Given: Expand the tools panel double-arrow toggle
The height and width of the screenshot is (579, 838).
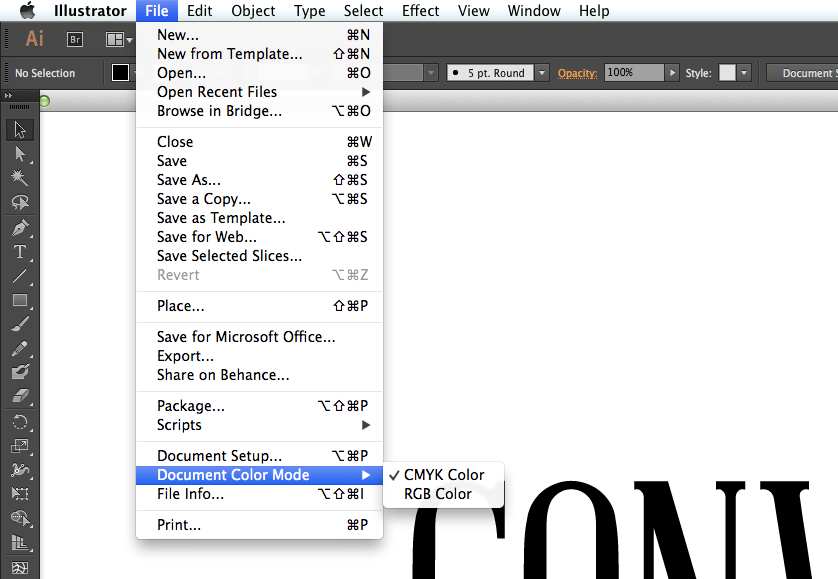Looking at the screenshot, I should coord(9,96).
